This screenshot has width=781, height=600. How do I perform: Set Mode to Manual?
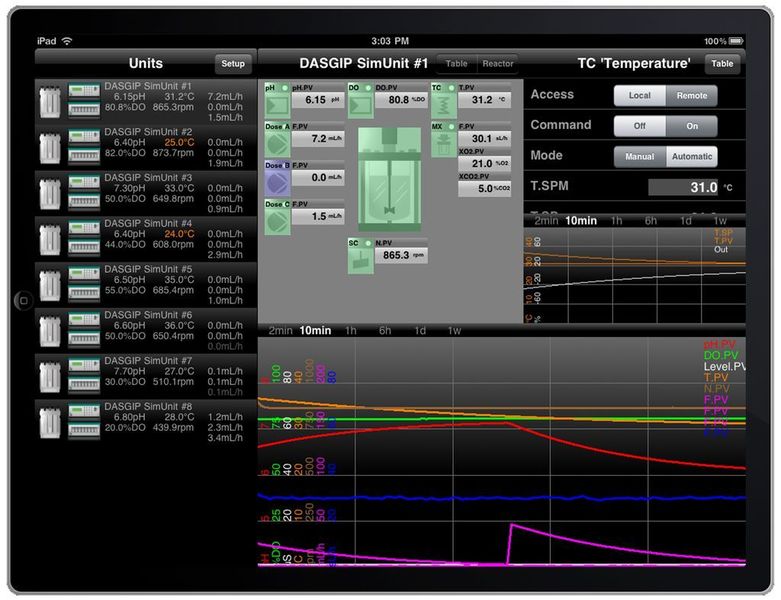640,156
